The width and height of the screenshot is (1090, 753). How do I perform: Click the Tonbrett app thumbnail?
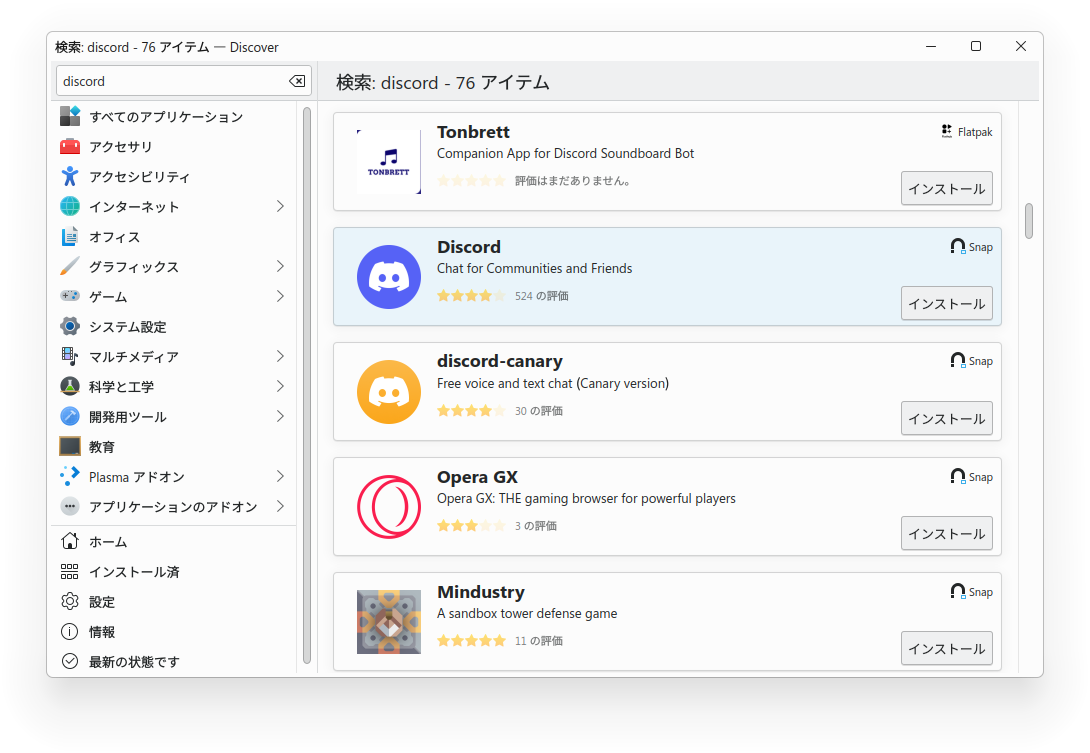[x=389, y=162]
